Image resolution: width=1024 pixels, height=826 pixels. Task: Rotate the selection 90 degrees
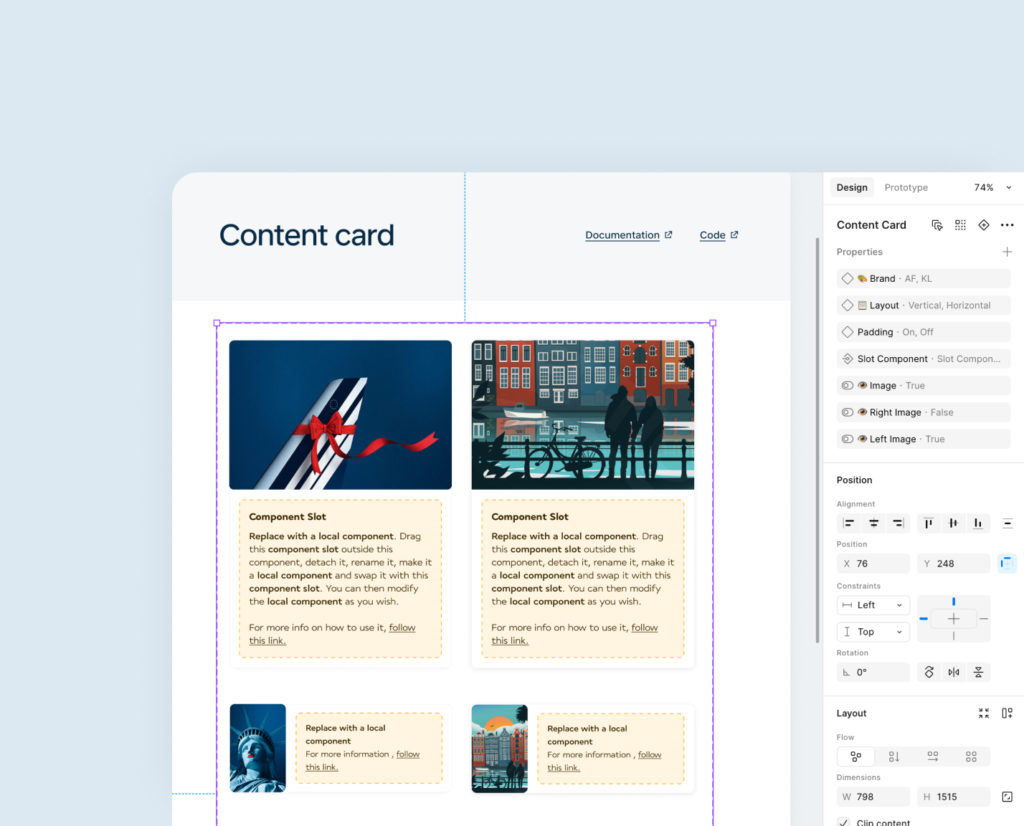click(928, 672)
